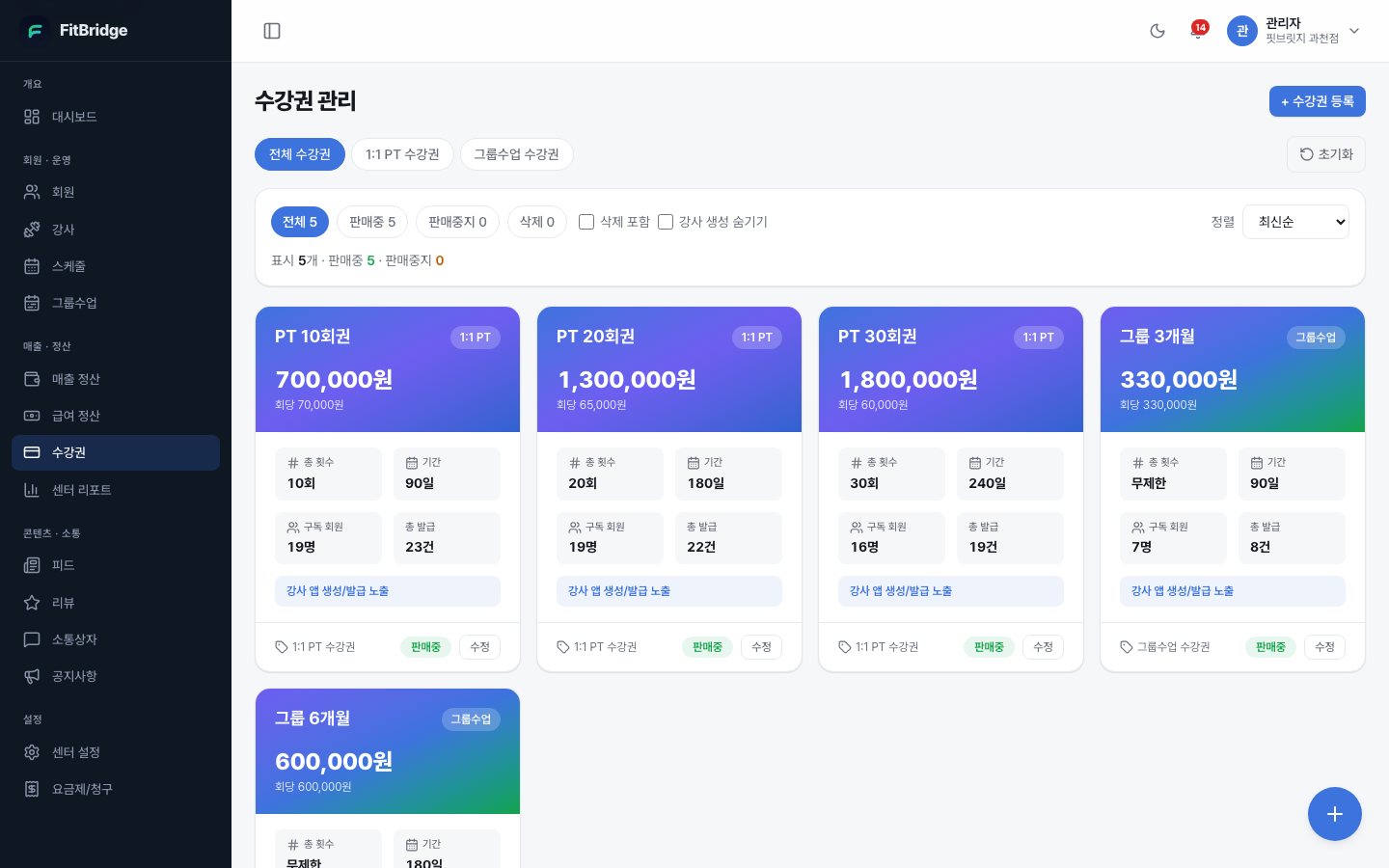Open 피드 content page
This screenshot has height=868, width=1389.
pos(116,565)
